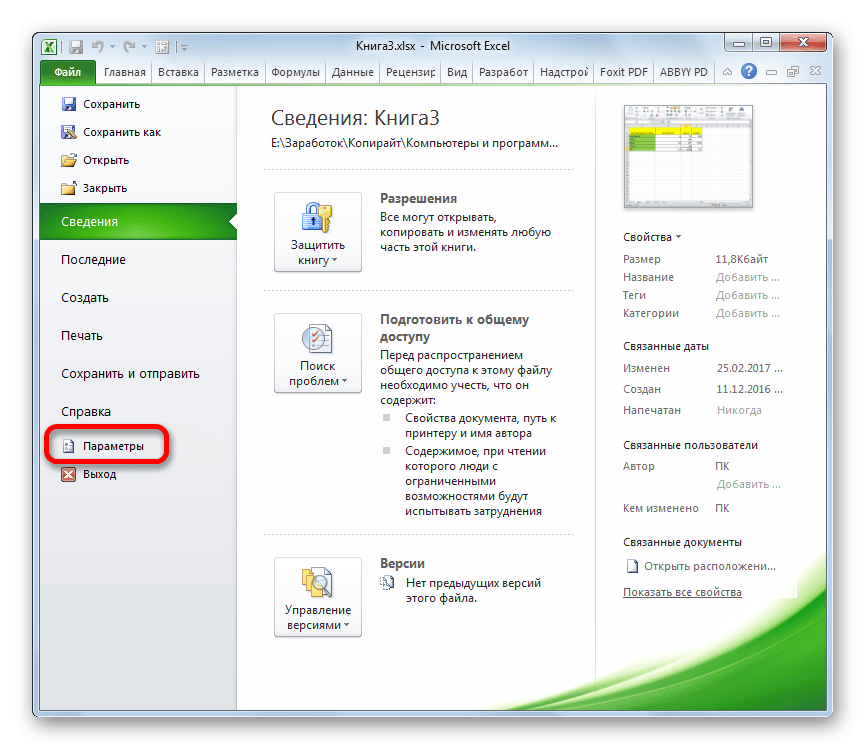
Task: Click the Save icon in quick access toolbar
Action: pos(76,47)
